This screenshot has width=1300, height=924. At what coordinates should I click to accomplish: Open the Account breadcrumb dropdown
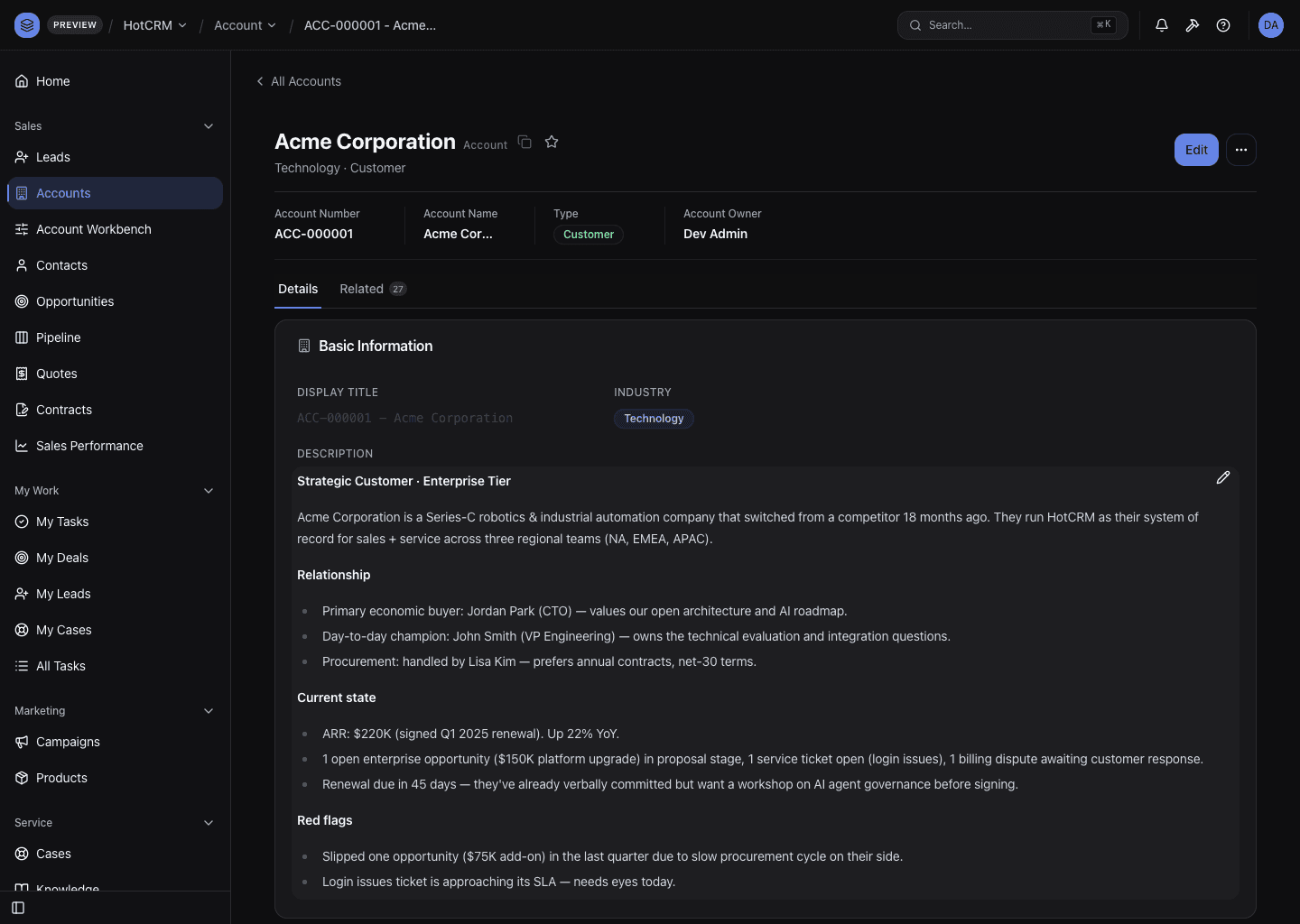245,25
